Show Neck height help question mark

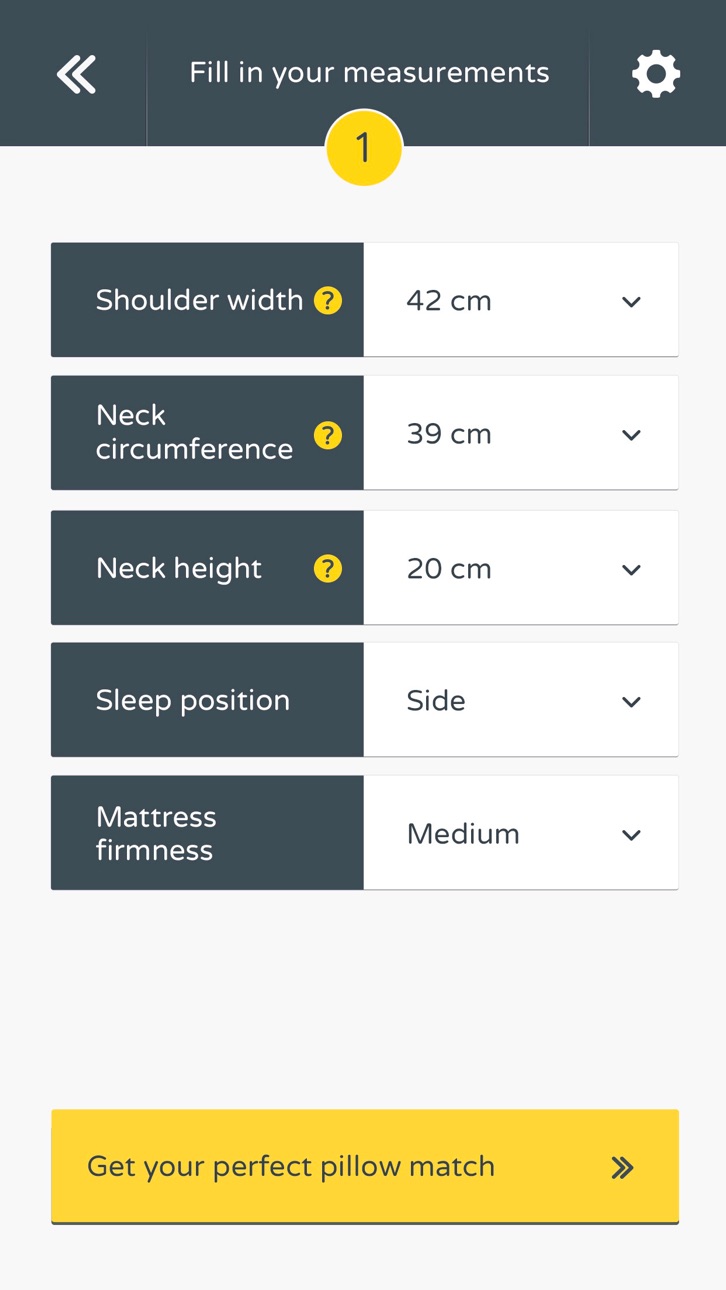(328, 569)
